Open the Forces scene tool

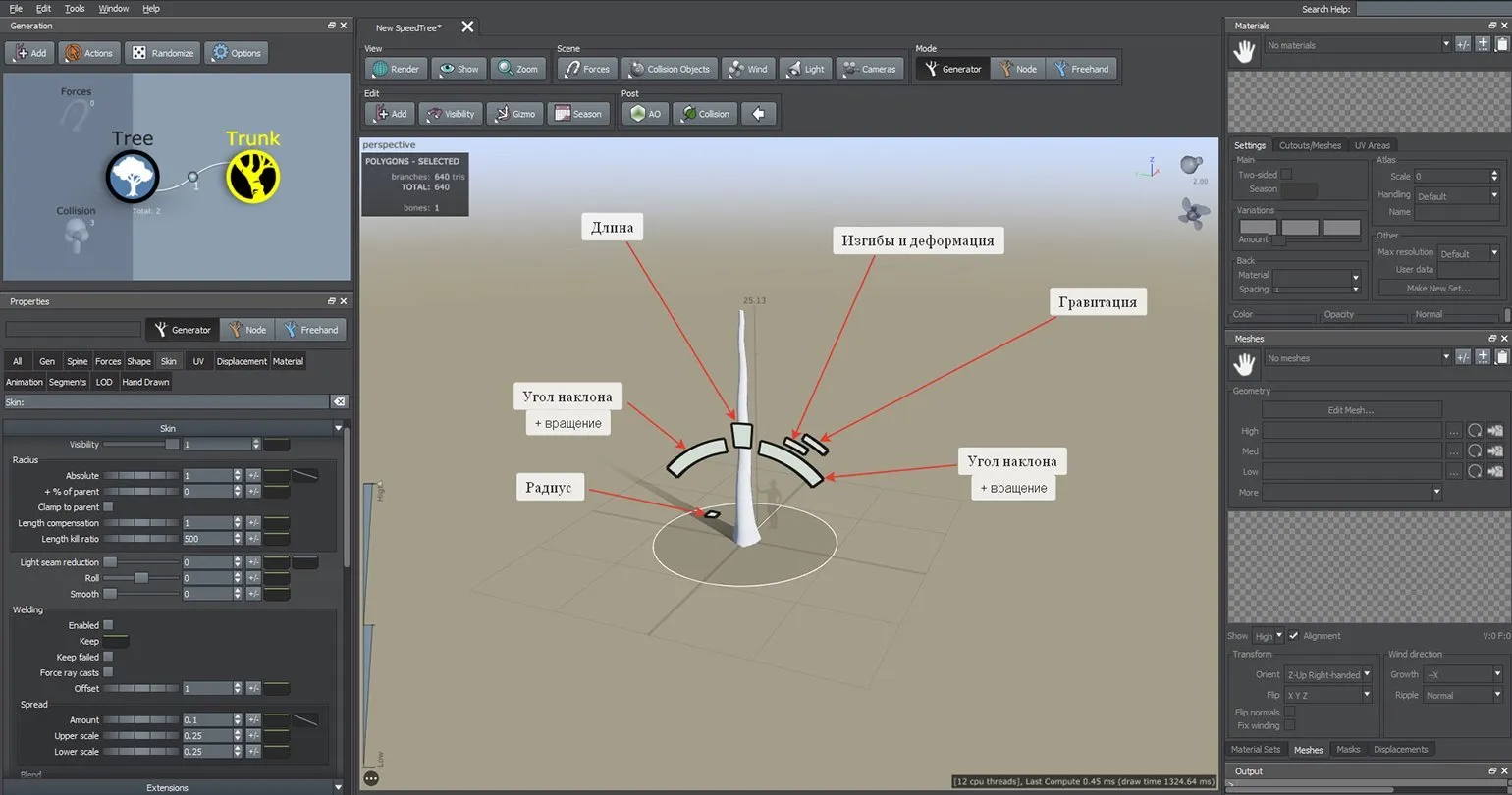click(585, 69)
